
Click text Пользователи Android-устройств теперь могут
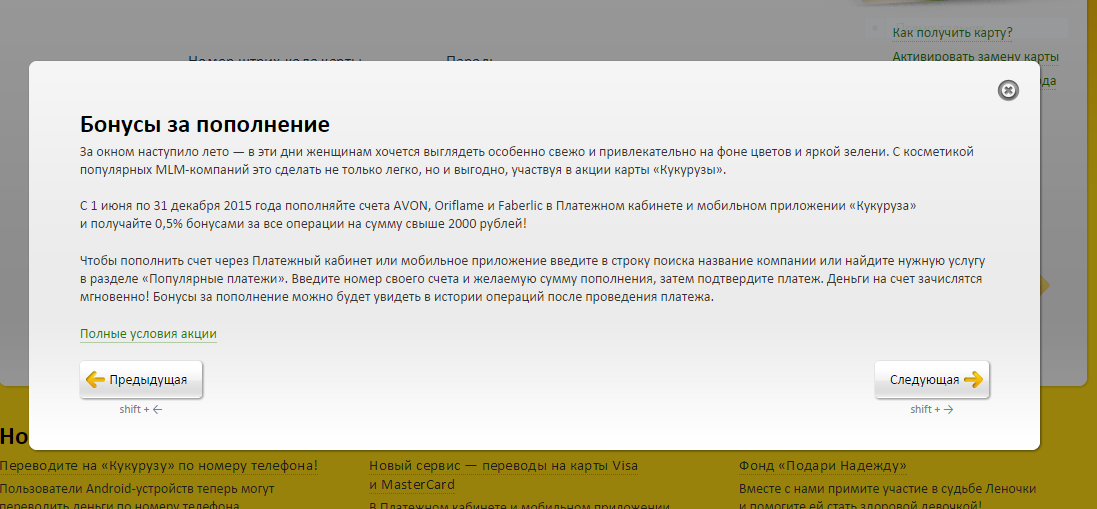point(137,489)
